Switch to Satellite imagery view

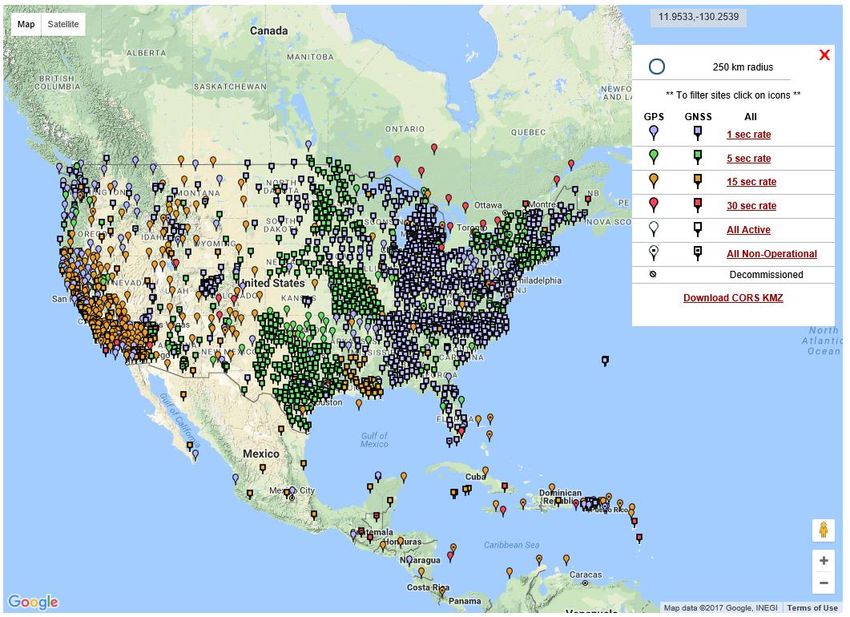63,24
